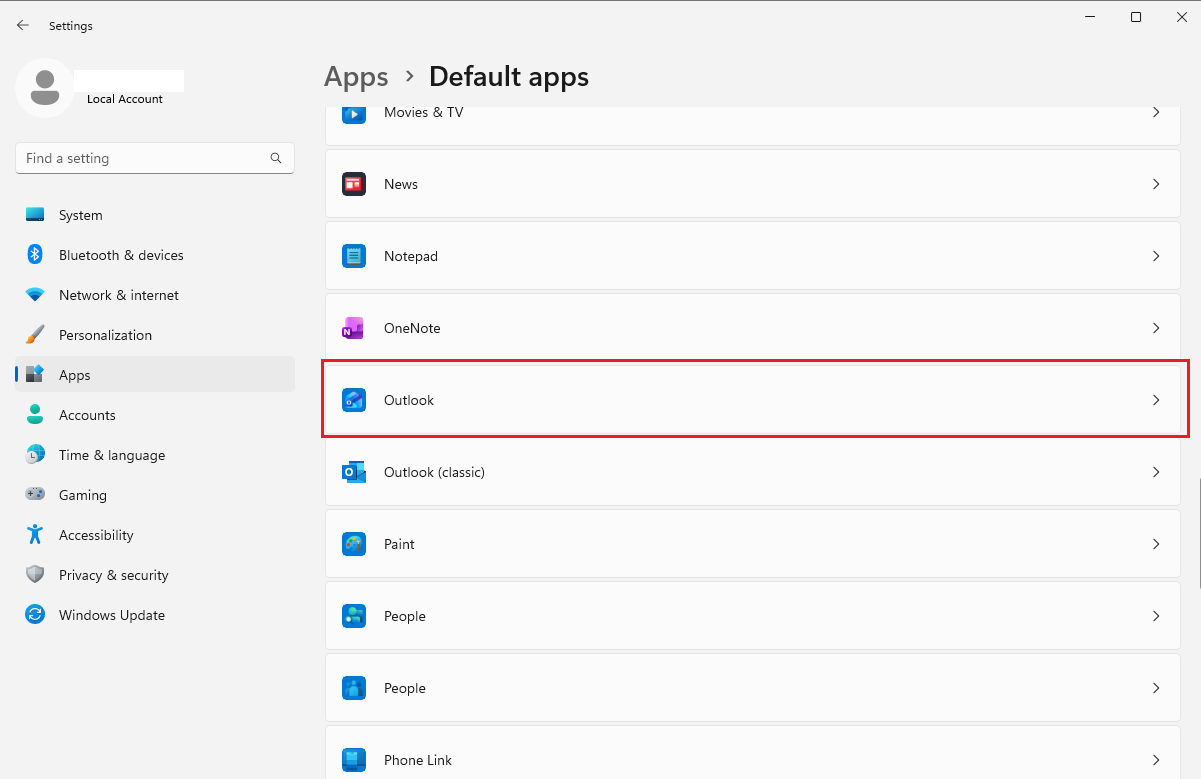Expand Phone Link defaults chevron
Screen dimensions: 1201x779
[x=1156, y=760]
